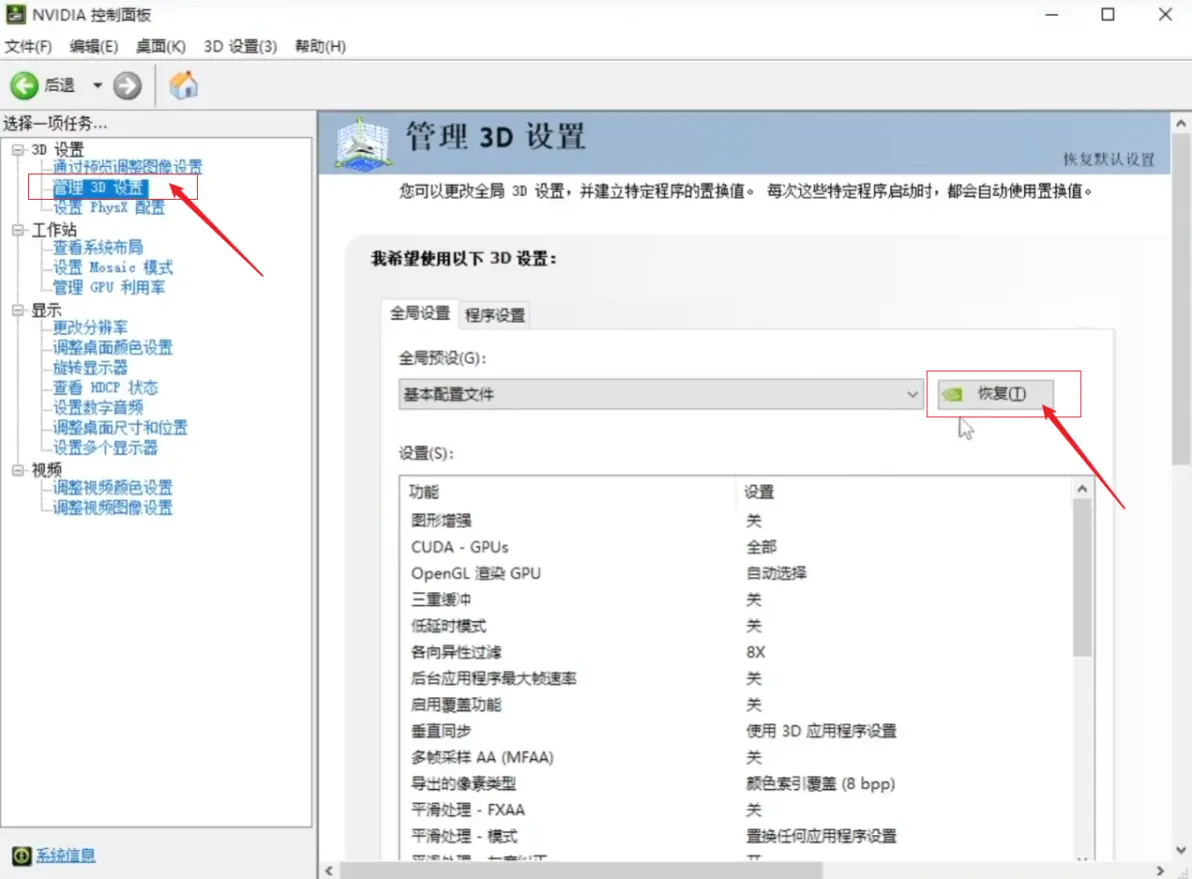The image size is (1192, 879).
Task: Click horizontal scrollbar right arrow
Action: click(x=1160, y=871)
